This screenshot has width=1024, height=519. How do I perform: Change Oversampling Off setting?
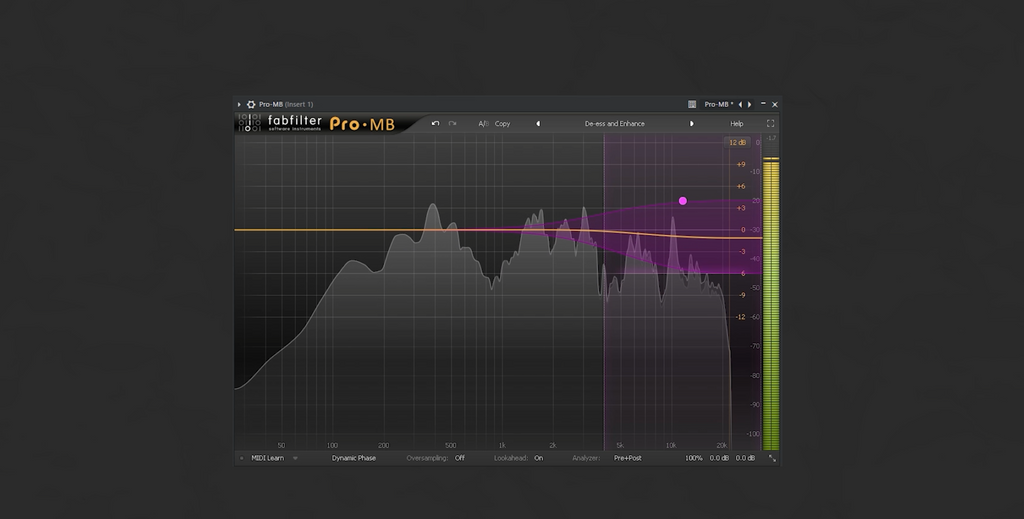click(x=460, y=458)
